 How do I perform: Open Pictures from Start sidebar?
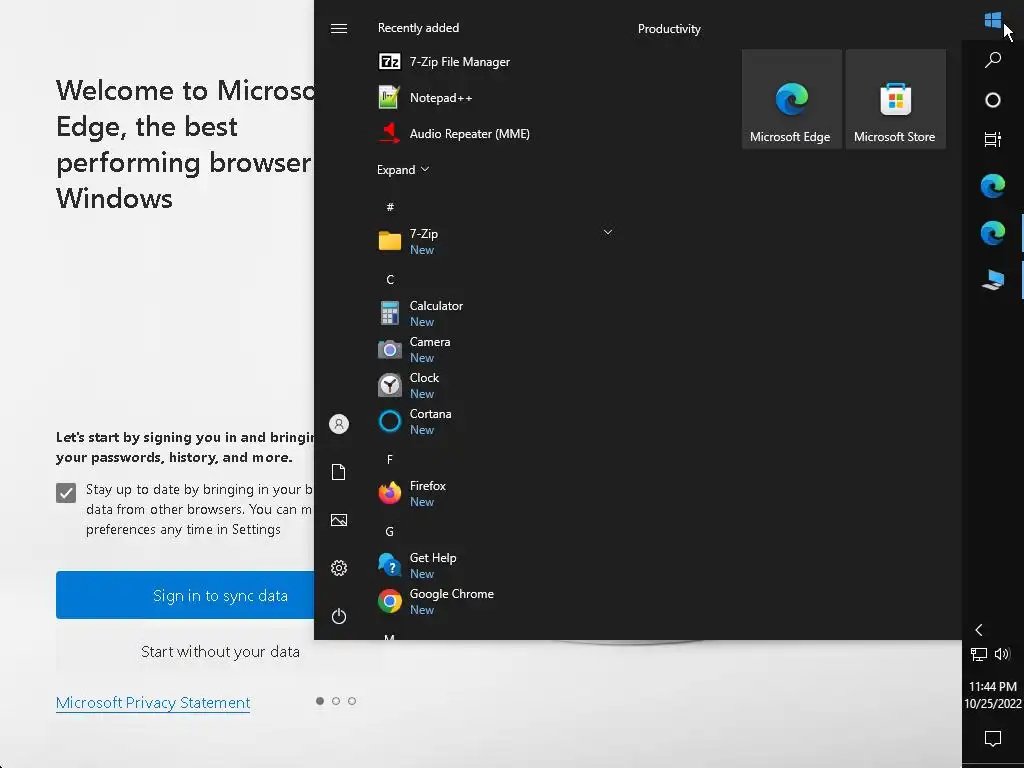[x=338, y=520]
